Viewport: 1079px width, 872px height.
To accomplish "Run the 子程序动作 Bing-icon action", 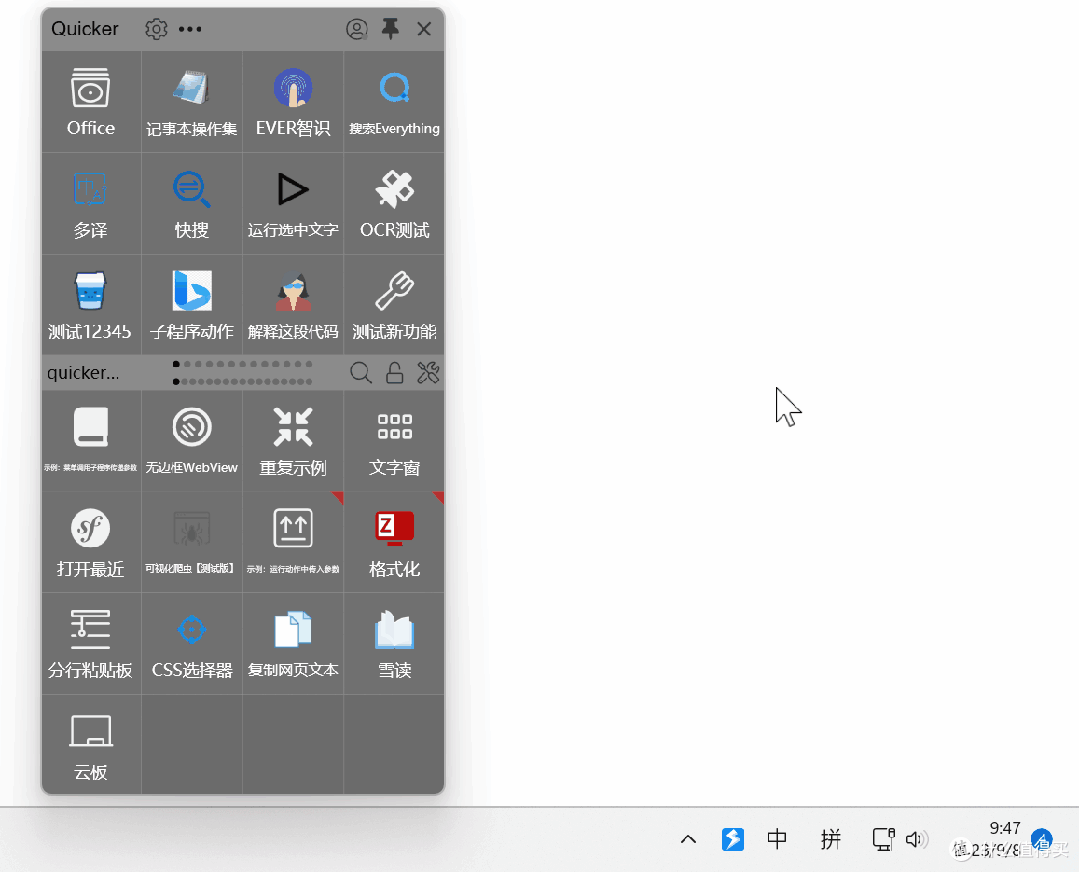I will pyautogui.click(x=191, y=305).
